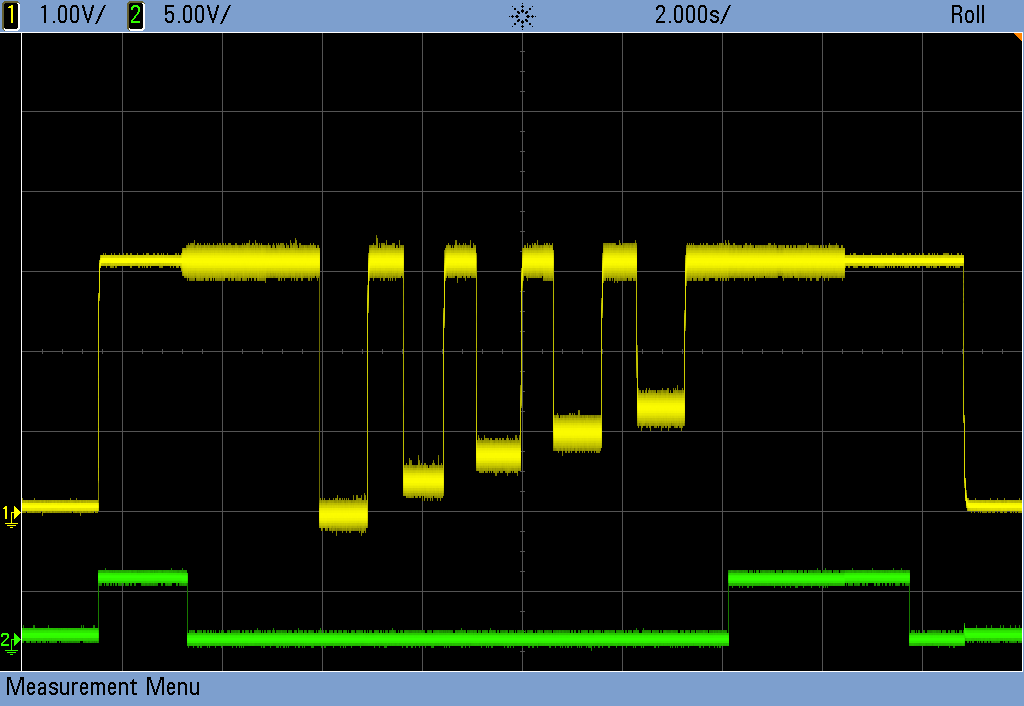Click the first narrow green high pulse
This screenshot has width=1024, height=706.
tap(142, 577)
